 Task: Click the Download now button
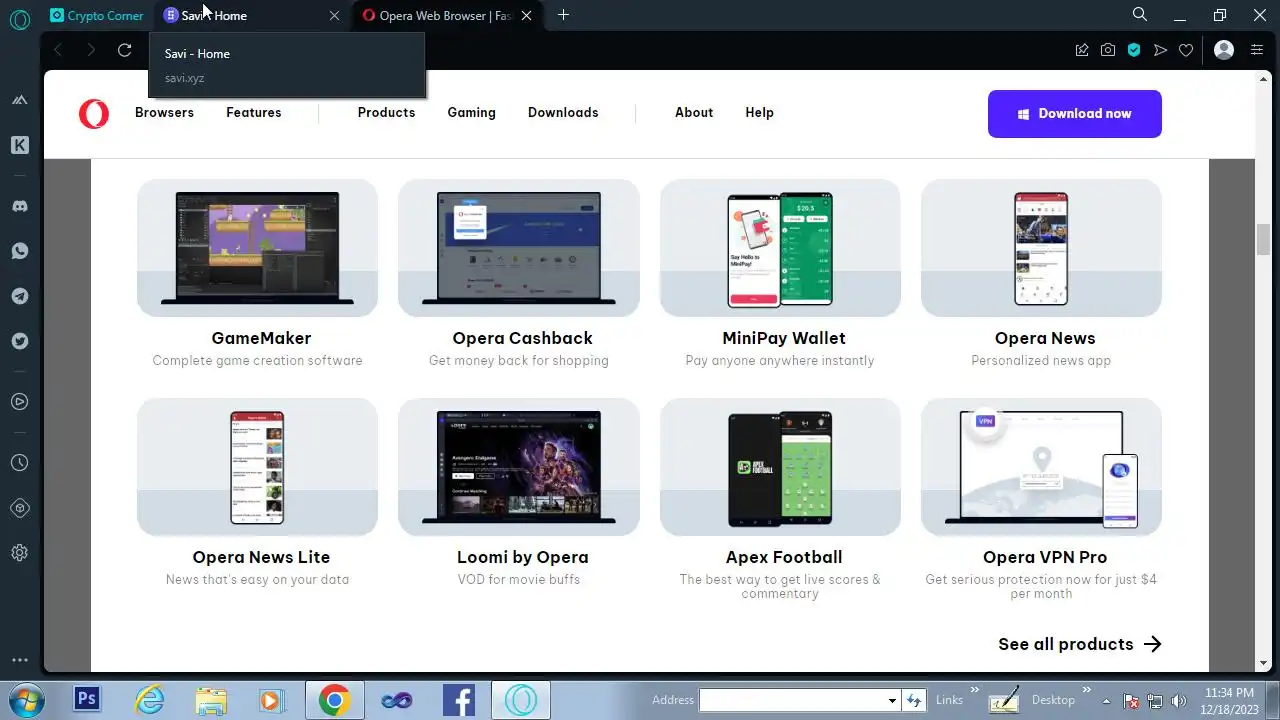tap(1075, 114)
